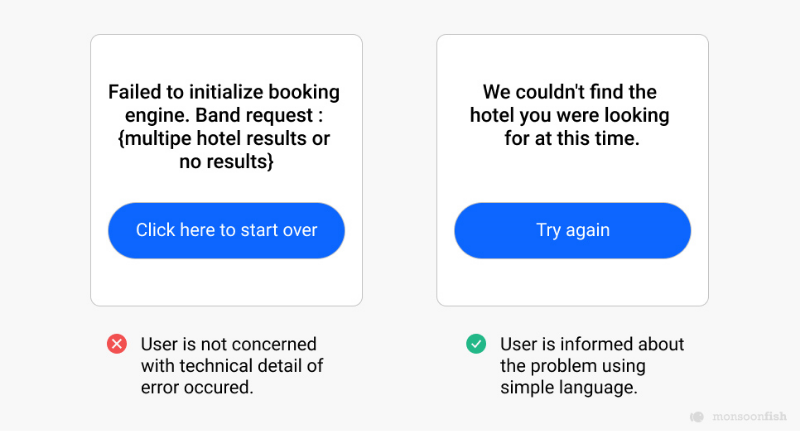Click 'User is not concerned' caption line
Image resolution: width=800 pixels, height=431 pixels.
click(x=229, y=344)
